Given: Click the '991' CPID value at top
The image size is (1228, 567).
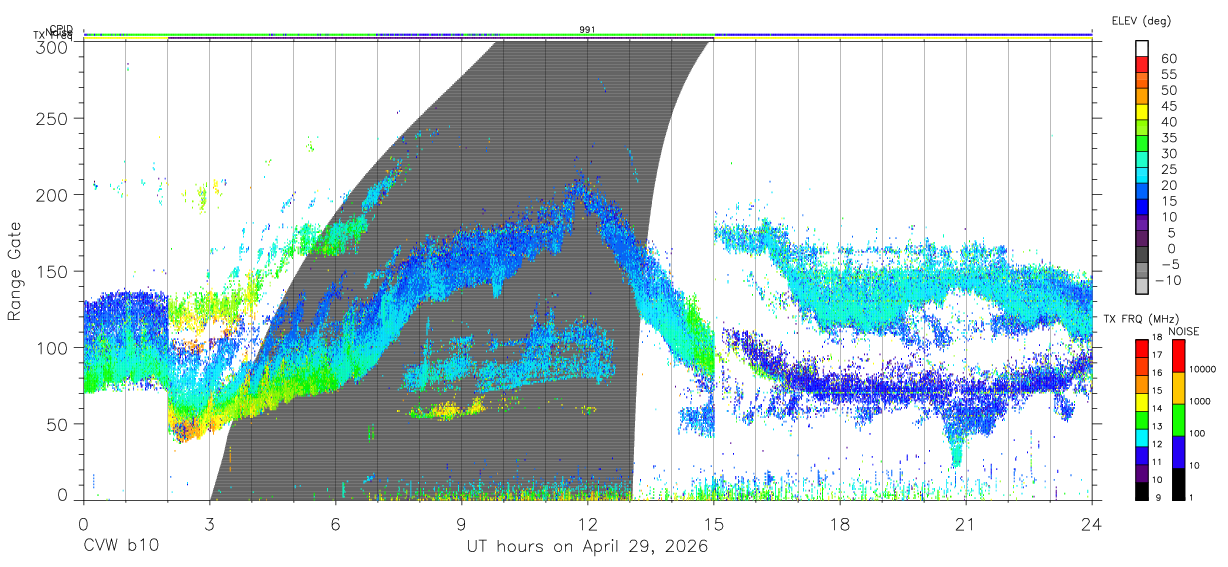Looking at the screenshot, I should pos(587,30).
